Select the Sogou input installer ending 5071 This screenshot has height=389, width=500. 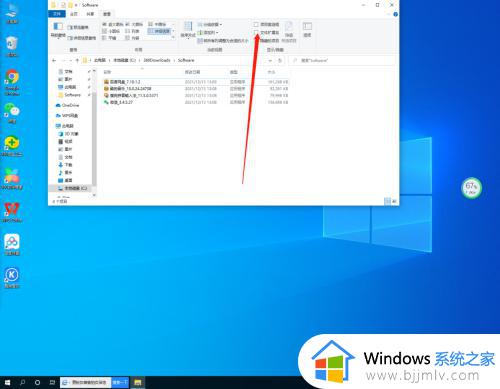click(195, 95)
